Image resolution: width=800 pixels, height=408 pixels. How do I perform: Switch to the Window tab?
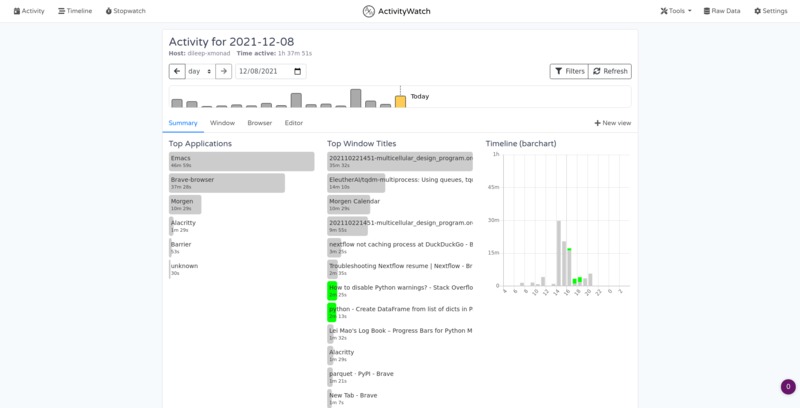222,123
